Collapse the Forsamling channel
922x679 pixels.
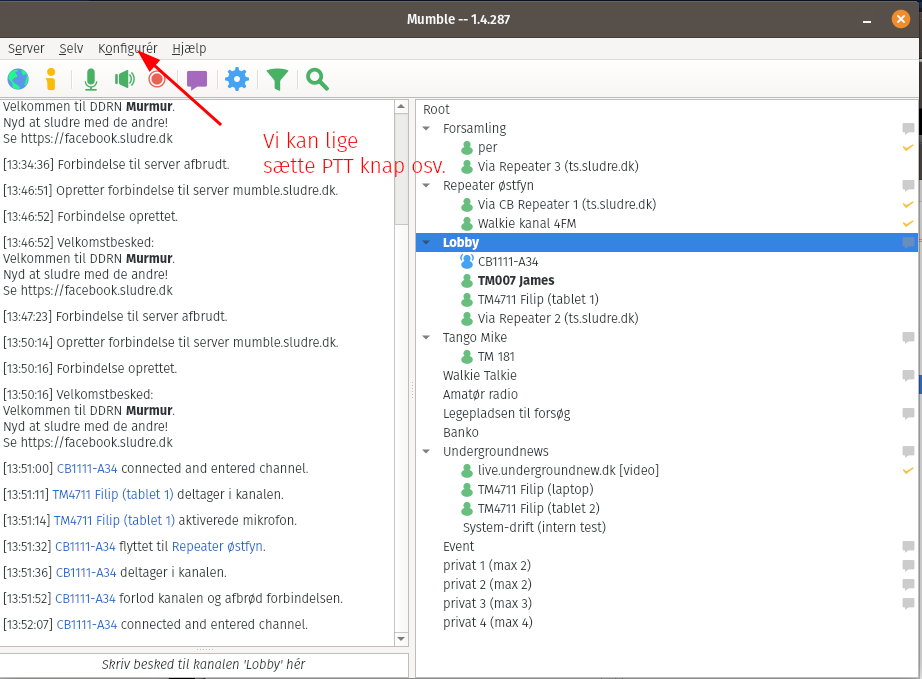(x=426, y=128)
